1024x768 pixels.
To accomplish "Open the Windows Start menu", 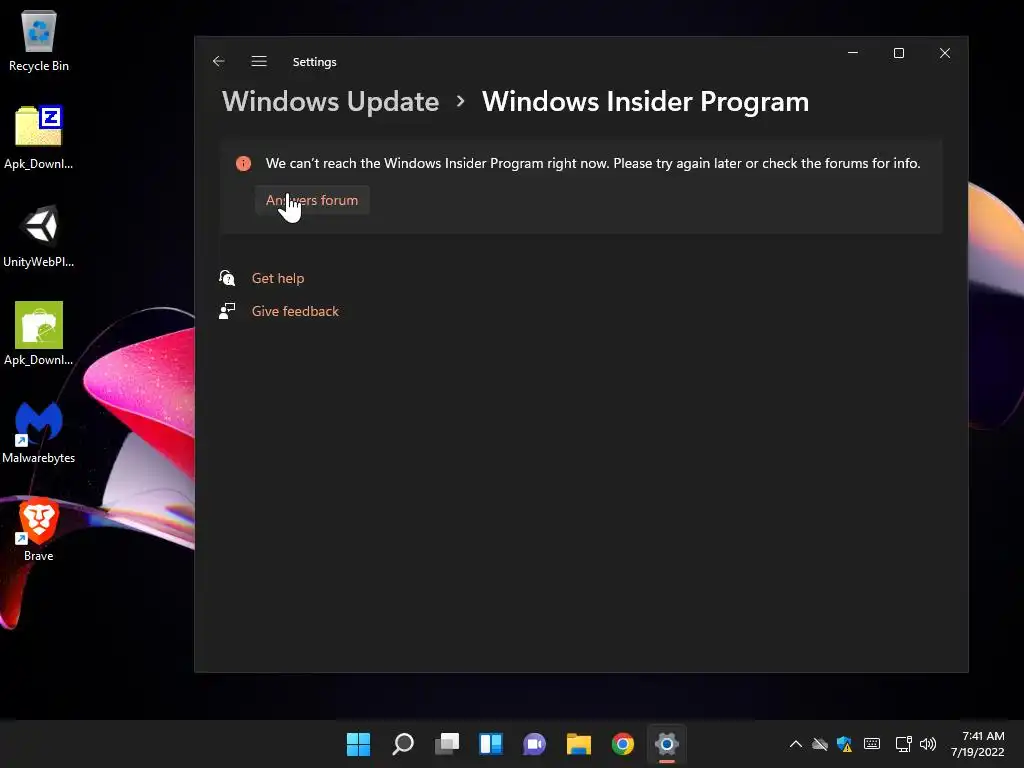I will [x=359, y=744].
